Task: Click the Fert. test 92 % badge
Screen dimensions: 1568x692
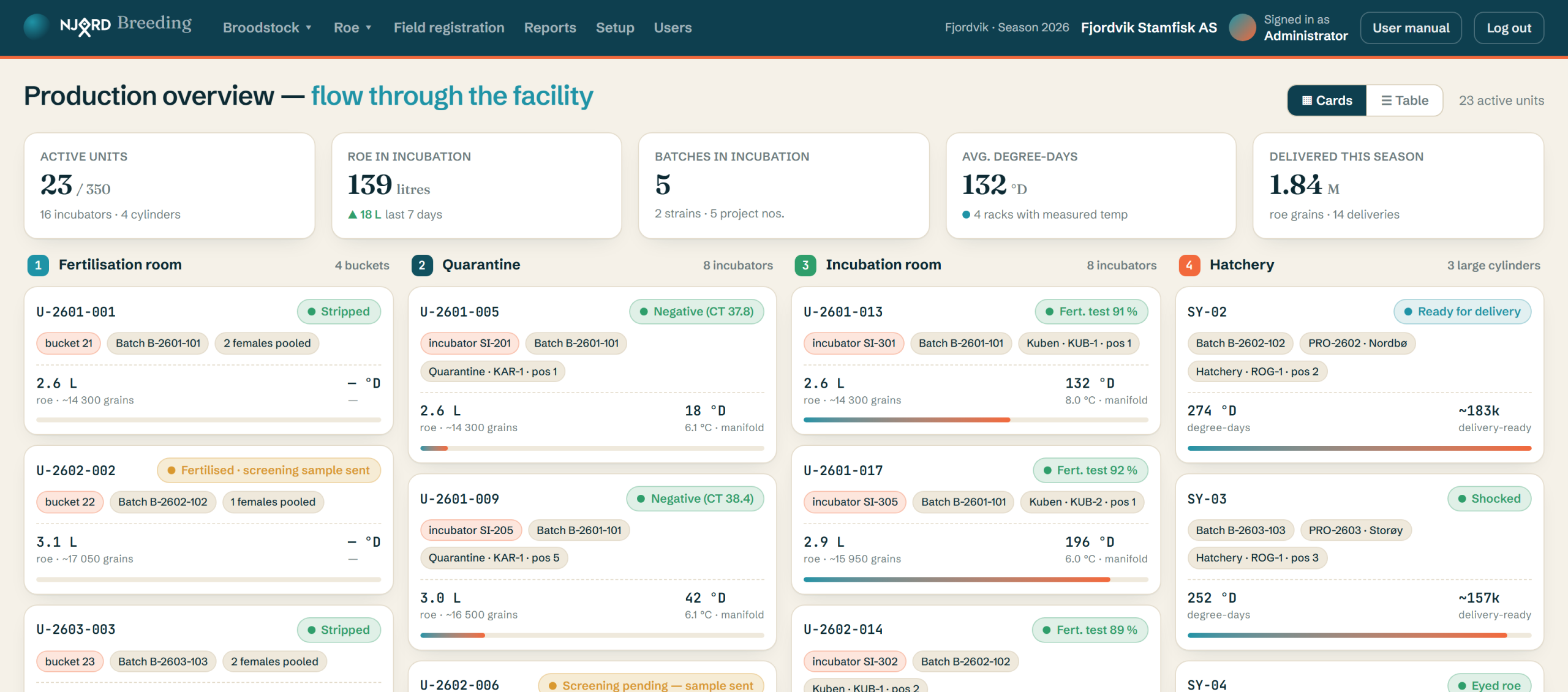Action: point(1091,470)
